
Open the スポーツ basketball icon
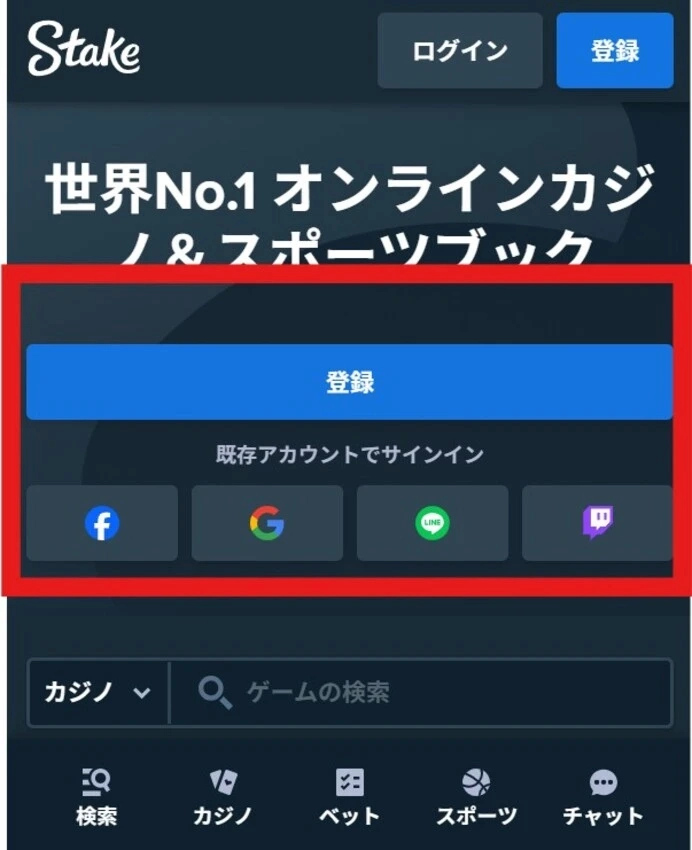(x=476, y=782)
